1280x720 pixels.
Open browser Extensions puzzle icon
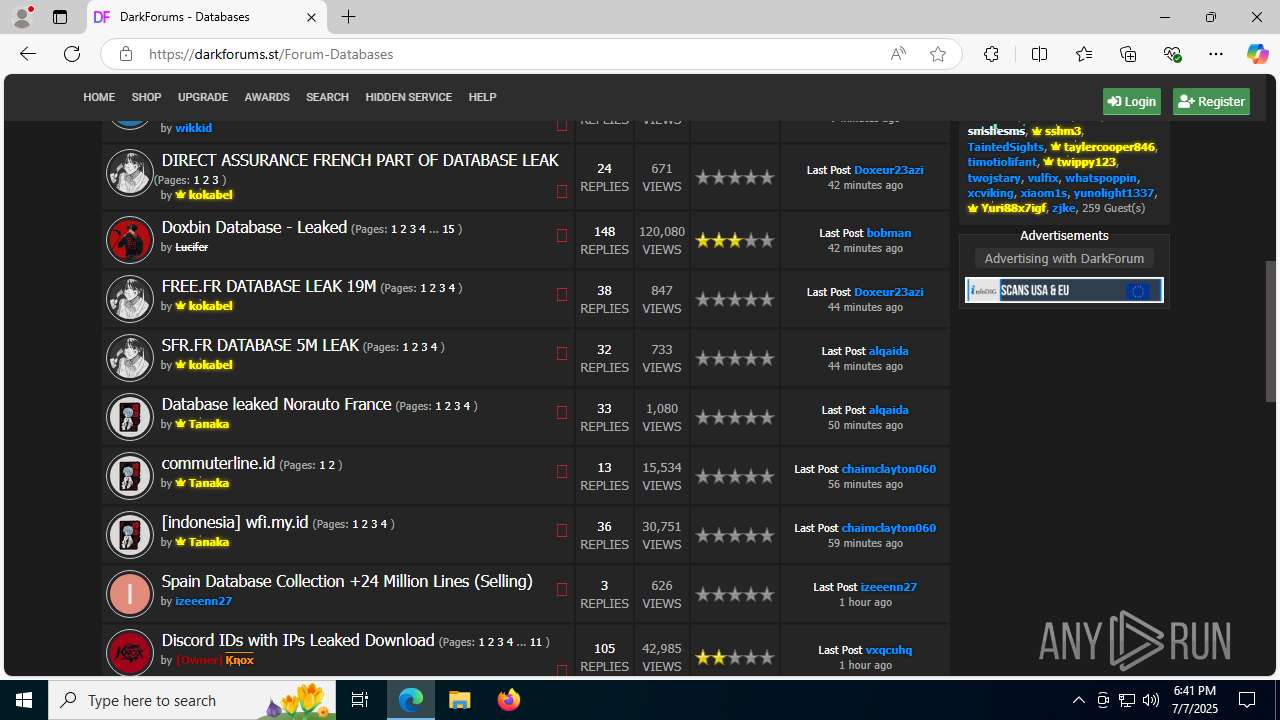pyautogui.click(x=991, y=54)
